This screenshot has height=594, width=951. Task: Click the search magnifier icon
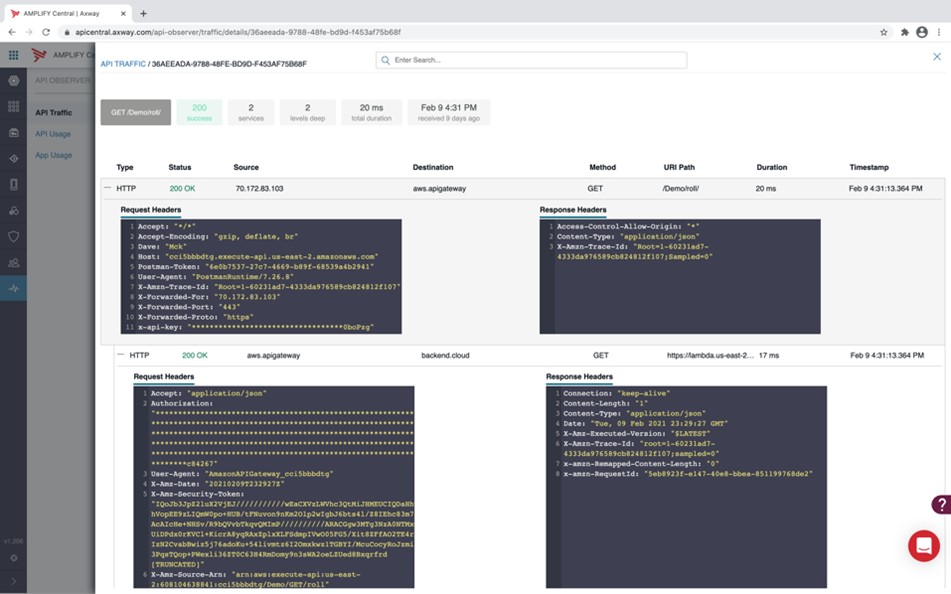click(x=385, y=60)
